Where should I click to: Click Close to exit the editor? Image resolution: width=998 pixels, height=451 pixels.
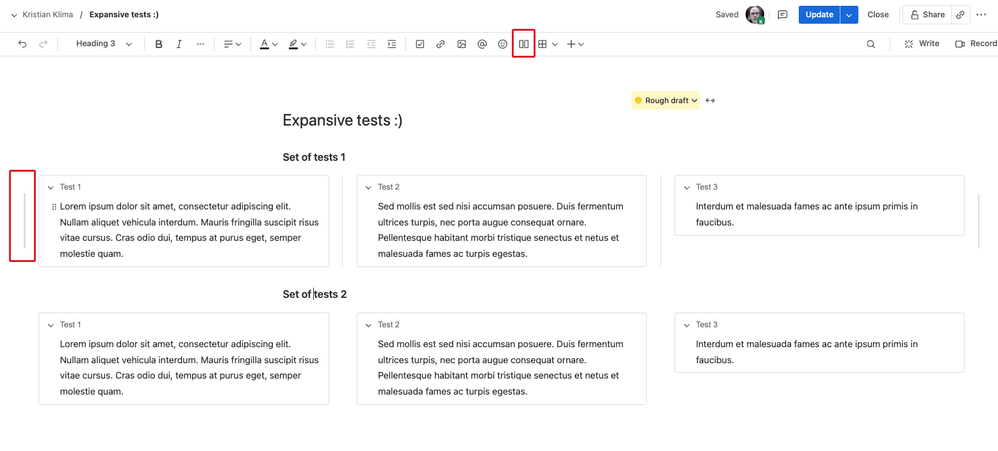point(878,15)
